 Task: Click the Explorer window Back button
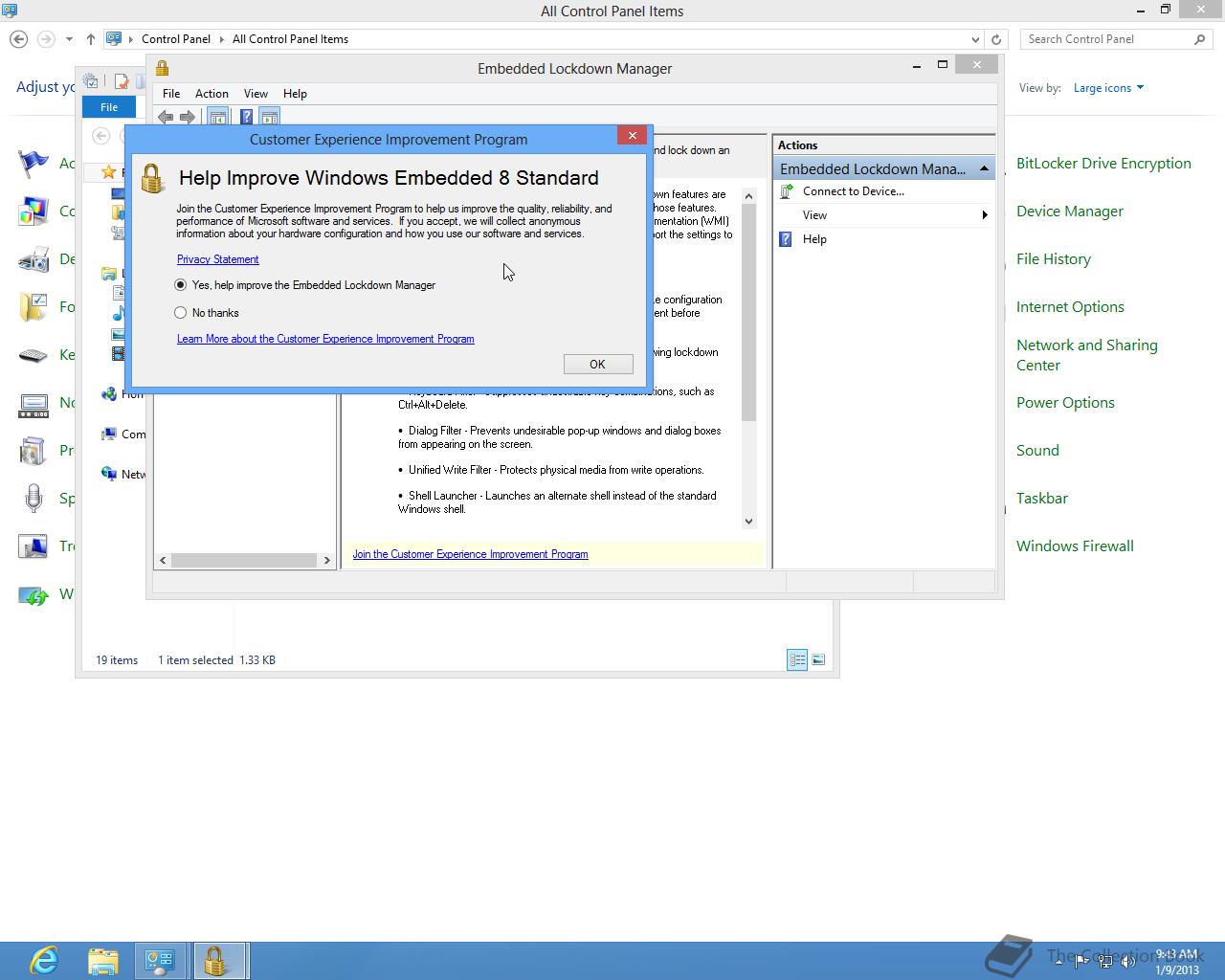click(100, 136)
